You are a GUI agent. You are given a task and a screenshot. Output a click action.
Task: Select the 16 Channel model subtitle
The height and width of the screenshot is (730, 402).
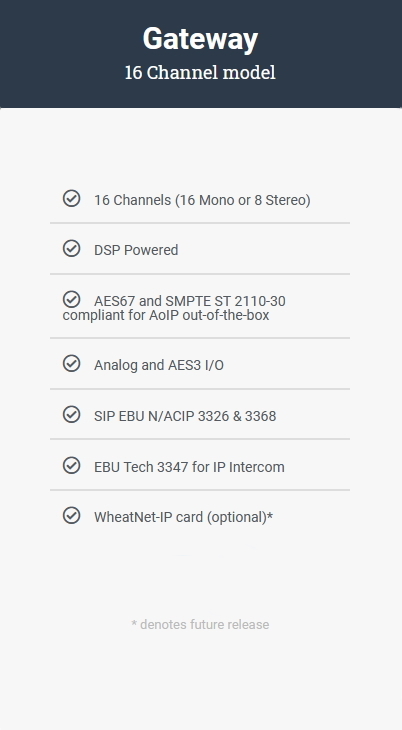(x=200, y=73)
